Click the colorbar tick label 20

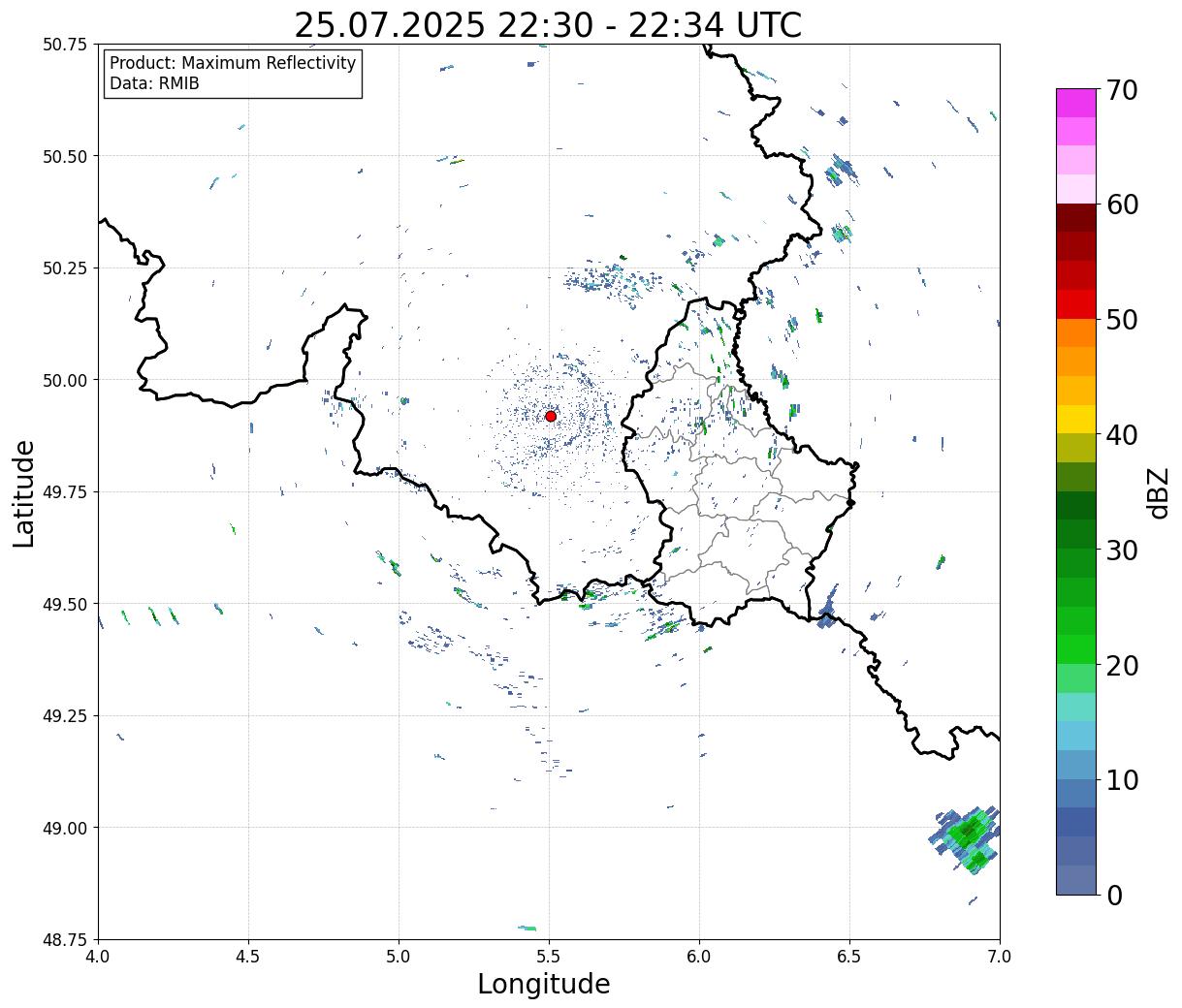point(1122,666)
